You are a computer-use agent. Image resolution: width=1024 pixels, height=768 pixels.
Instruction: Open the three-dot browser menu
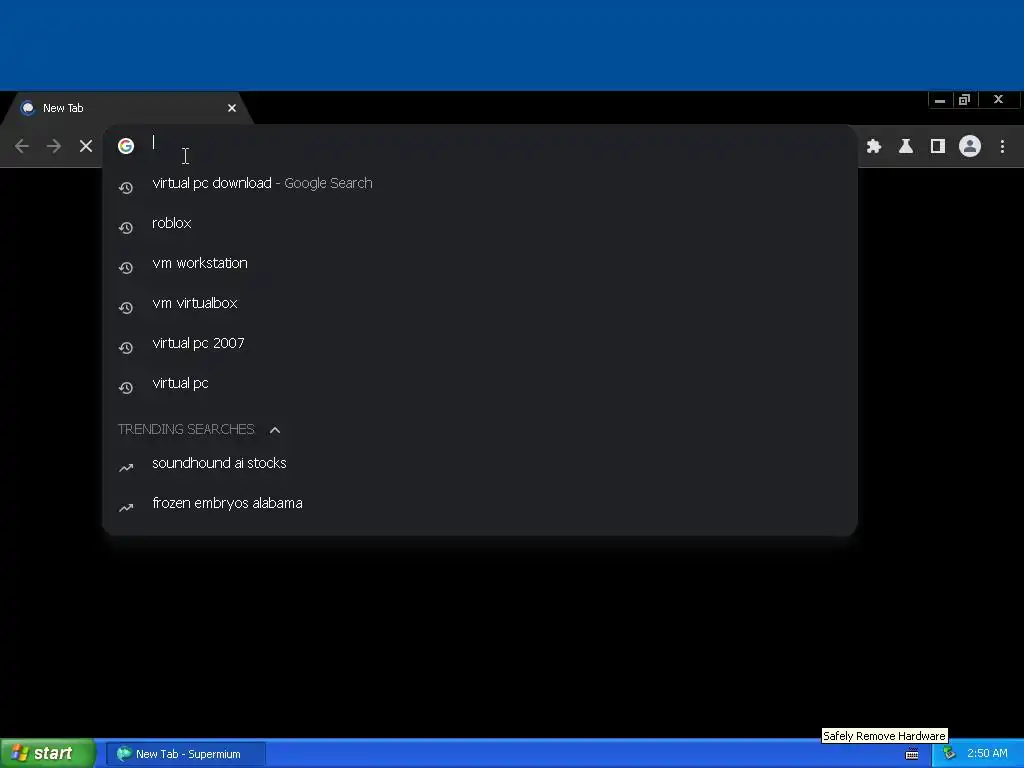click(1002, 146)
